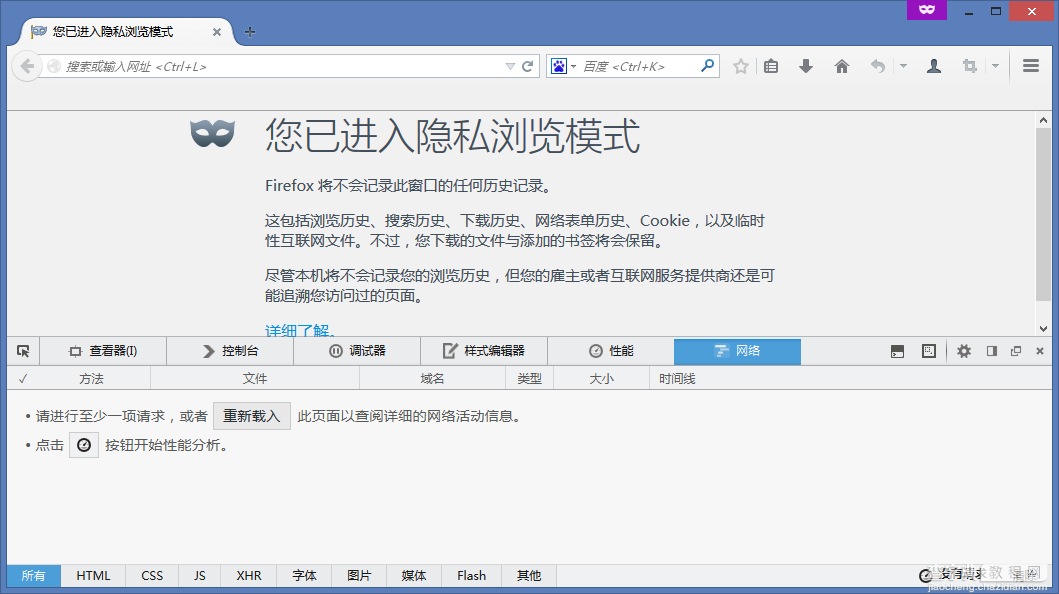Open the URL history dropdown arrow

point(510,66)
